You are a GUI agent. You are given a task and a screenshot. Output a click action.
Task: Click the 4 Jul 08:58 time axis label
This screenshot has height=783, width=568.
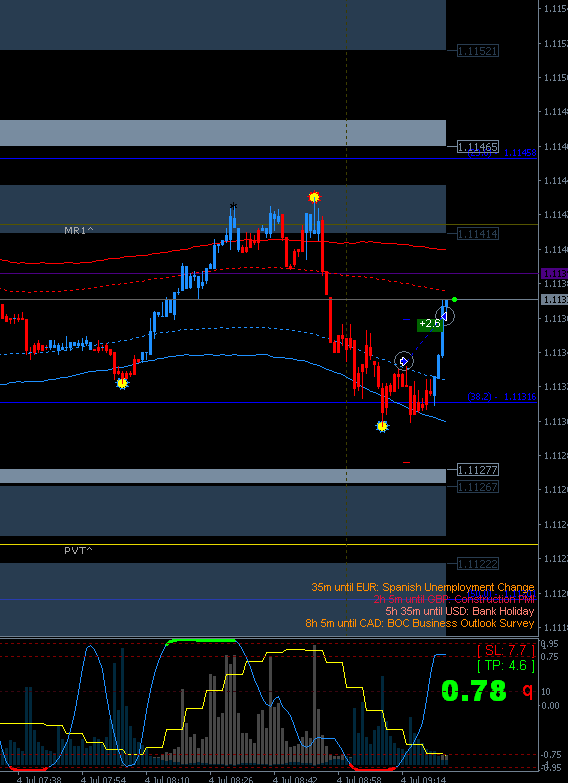pyautogui.click(x=360, y=779)
